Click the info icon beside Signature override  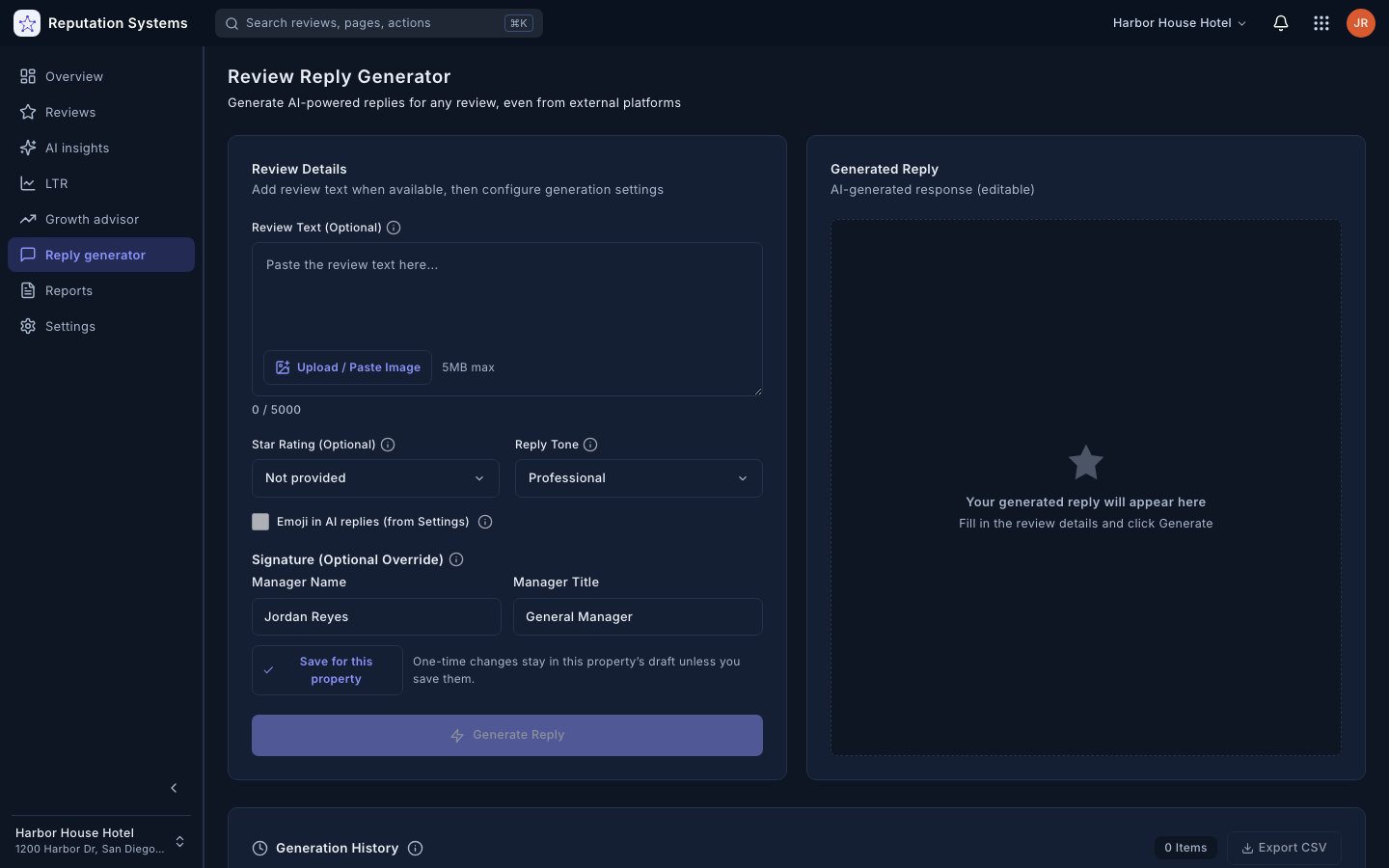[456, 559]
